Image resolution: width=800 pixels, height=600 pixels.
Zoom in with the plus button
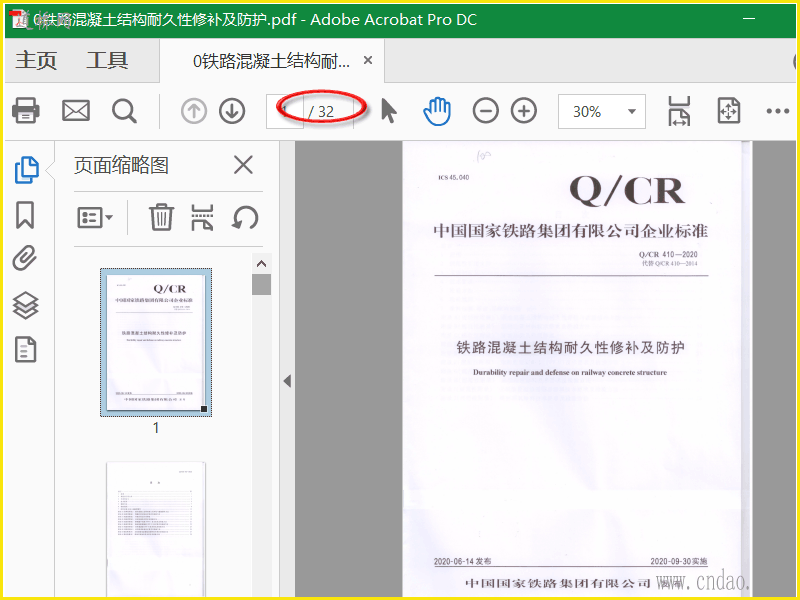pos(524,111)
